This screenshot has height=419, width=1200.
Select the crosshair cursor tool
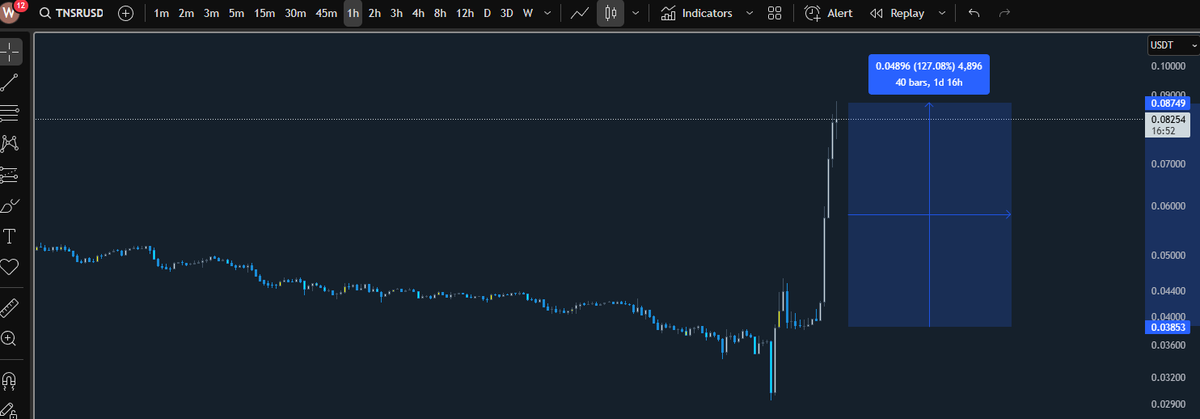pyautogui.click(x=10, y=52)
